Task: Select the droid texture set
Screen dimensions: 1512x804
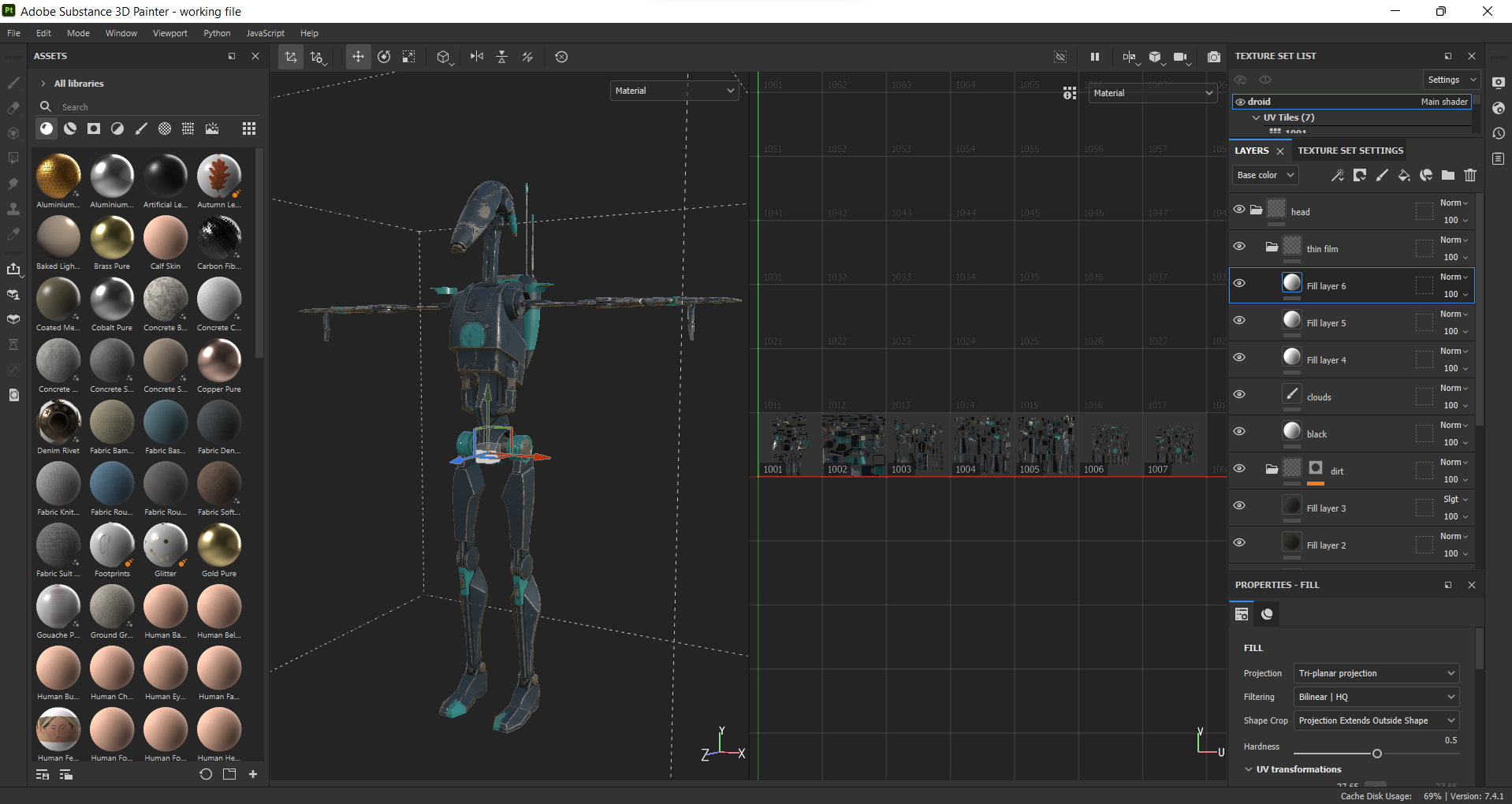Action: [x=1352, y=102]
